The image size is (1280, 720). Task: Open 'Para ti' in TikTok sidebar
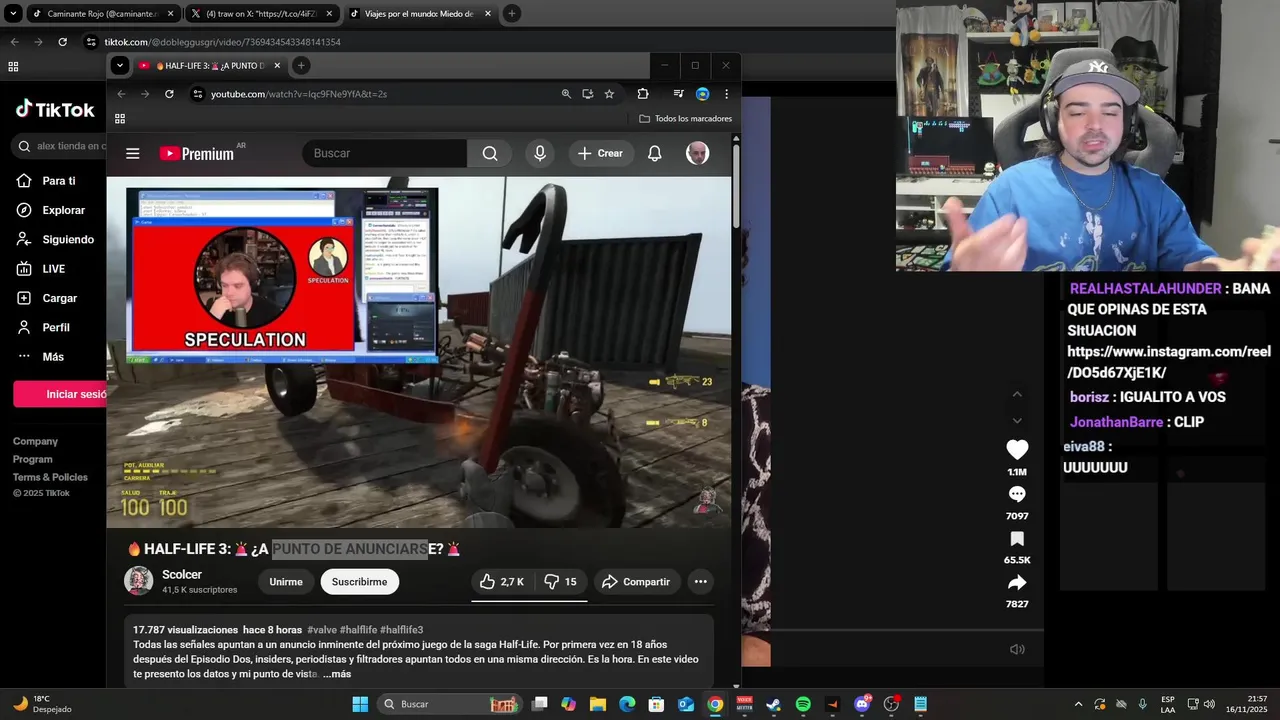45,181
